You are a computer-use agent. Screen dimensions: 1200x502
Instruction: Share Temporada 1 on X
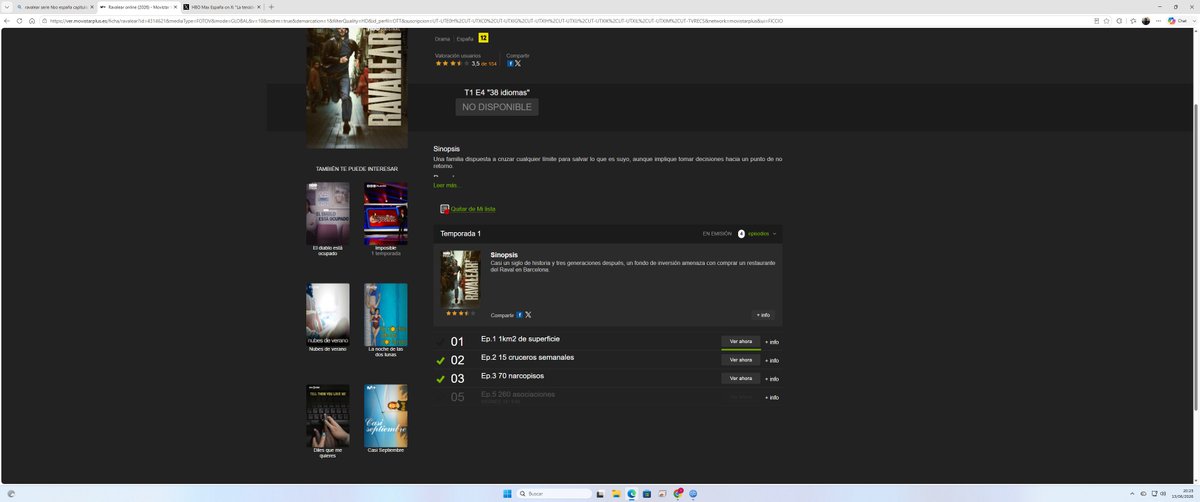pyautogui.click(x=528, y=314)
